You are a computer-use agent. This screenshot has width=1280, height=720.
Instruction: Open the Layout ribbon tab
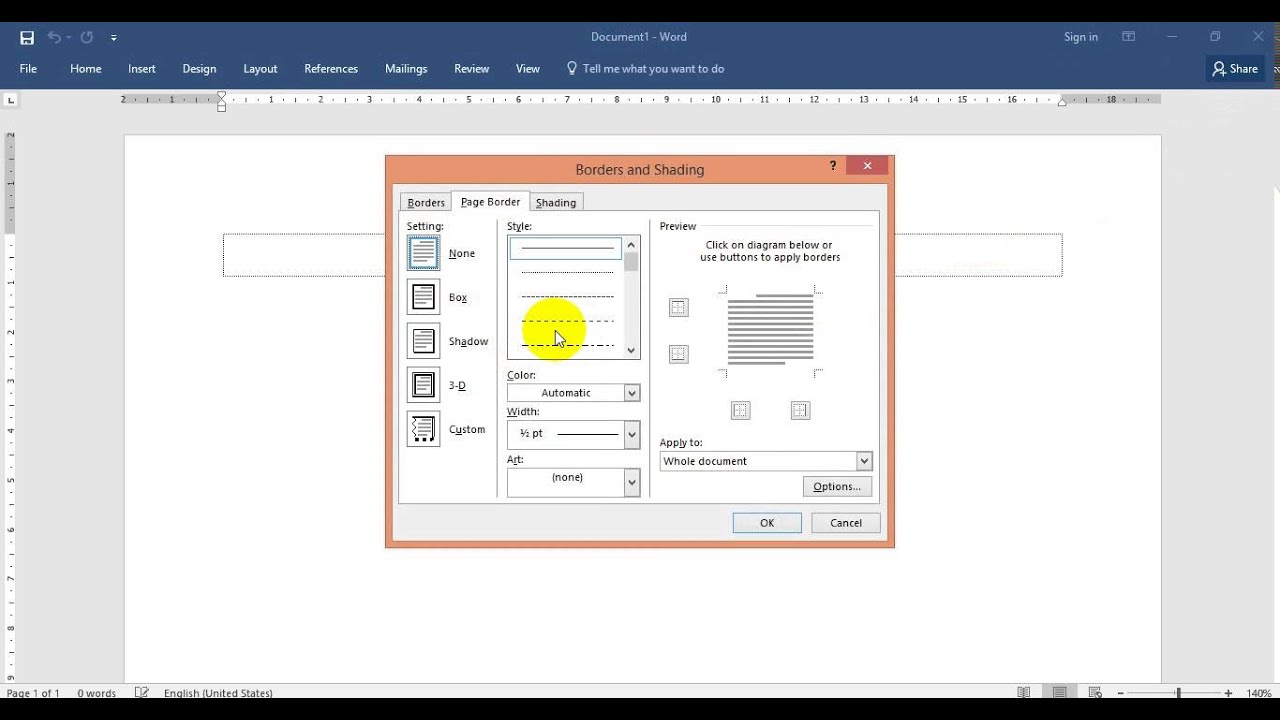260,69
